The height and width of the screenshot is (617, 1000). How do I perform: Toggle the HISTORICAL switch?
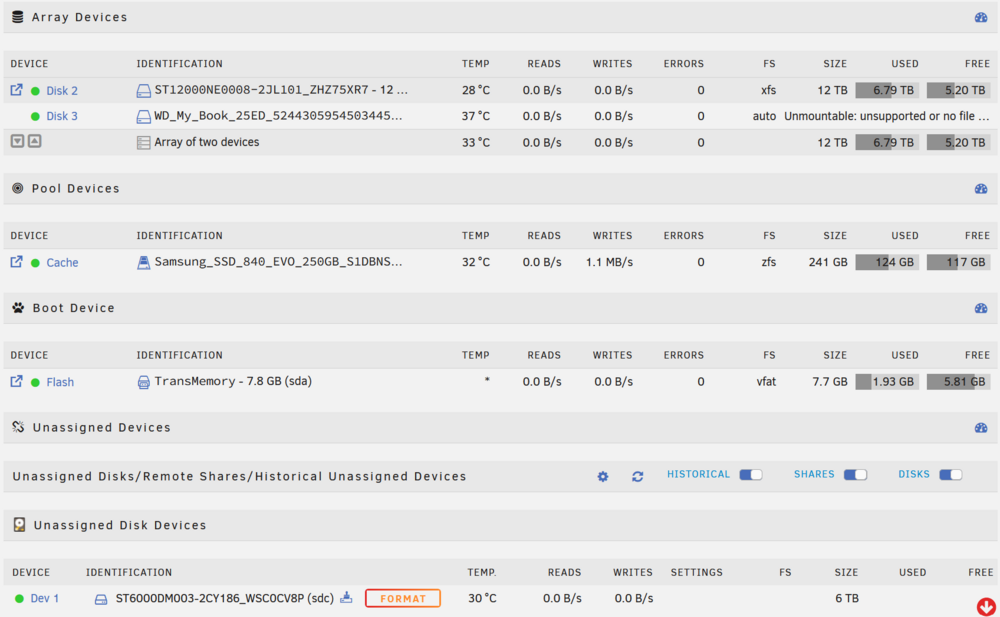[751, 474]
